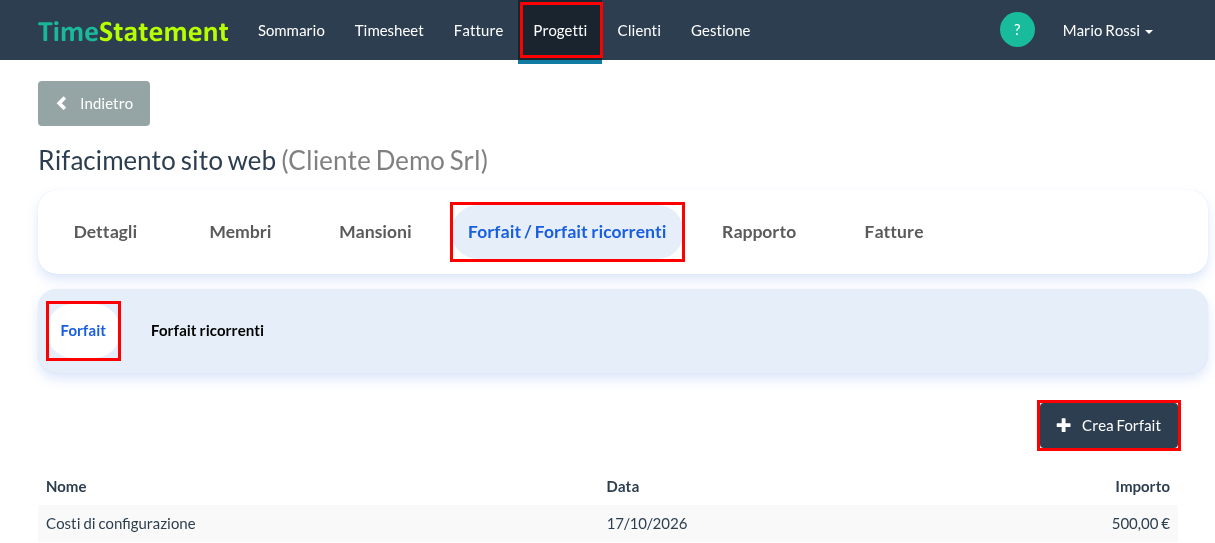This screenshot has width=1215, height=543.
Task: Open the Mansioni tab
Action: coord(375,232)
